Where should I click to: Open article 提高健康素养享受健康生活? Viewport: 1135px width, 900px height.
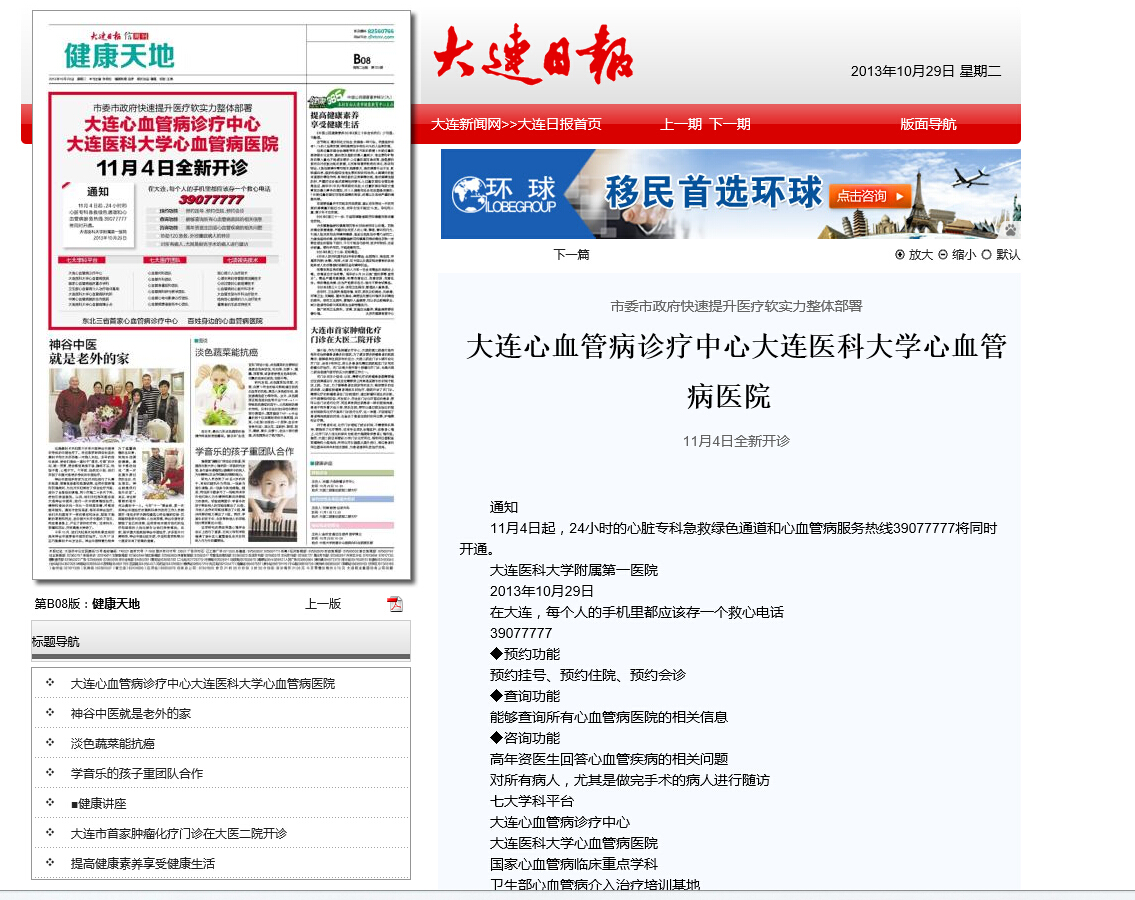pyautogui.click(x=142, y=864)
